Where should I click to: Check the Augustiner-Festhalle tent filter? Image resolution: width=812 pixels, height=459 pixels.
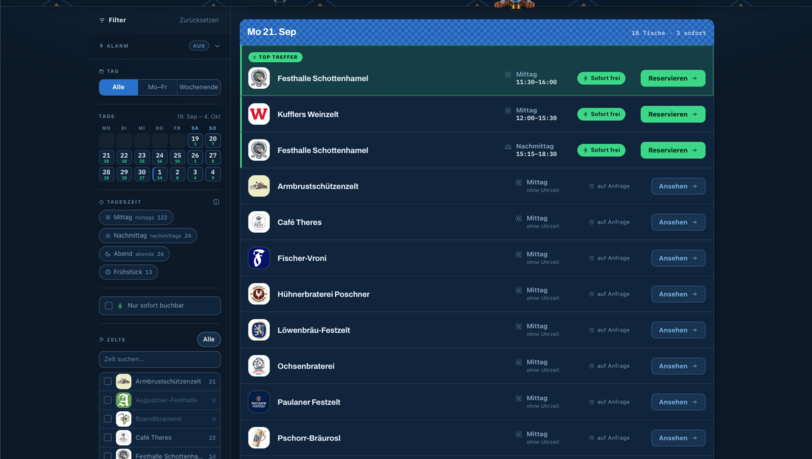pyautogui.click(x=108, y=400)
